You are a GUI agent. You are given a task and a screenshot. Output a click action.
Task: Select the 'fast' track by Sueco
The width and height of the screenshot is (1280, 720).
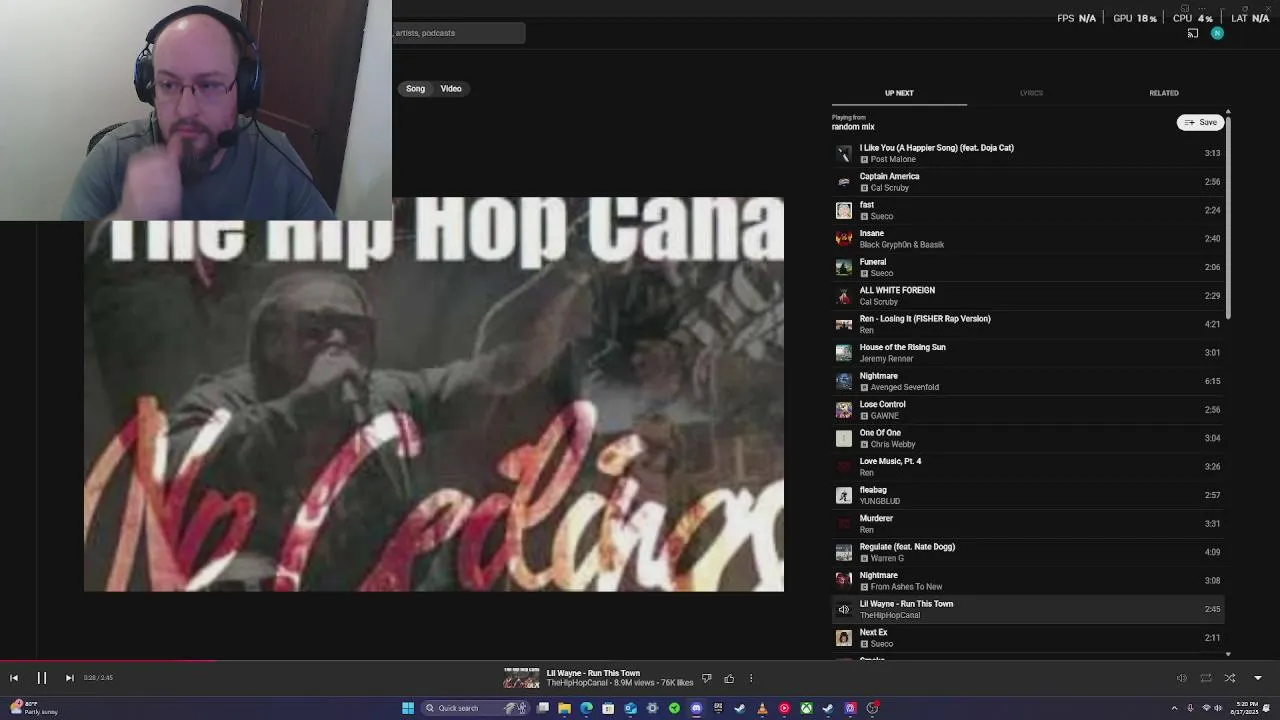(1027, 210)
